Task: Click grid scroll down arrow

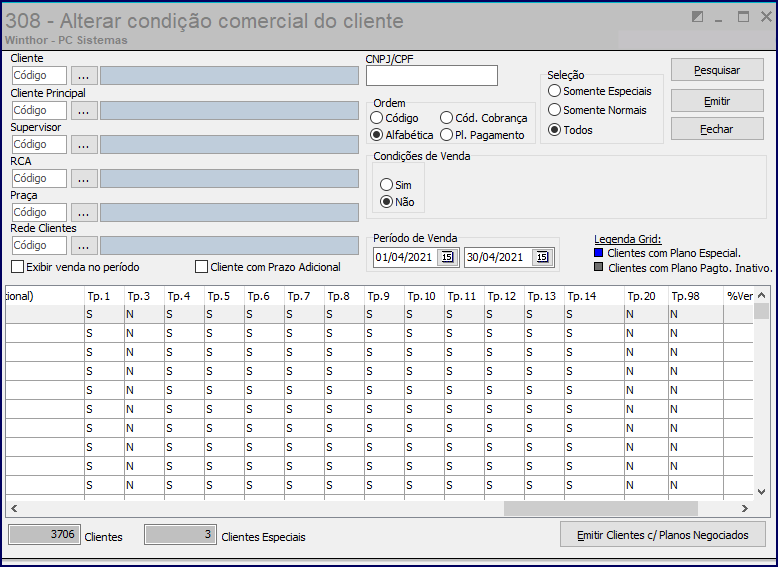Action: (762, 492)
